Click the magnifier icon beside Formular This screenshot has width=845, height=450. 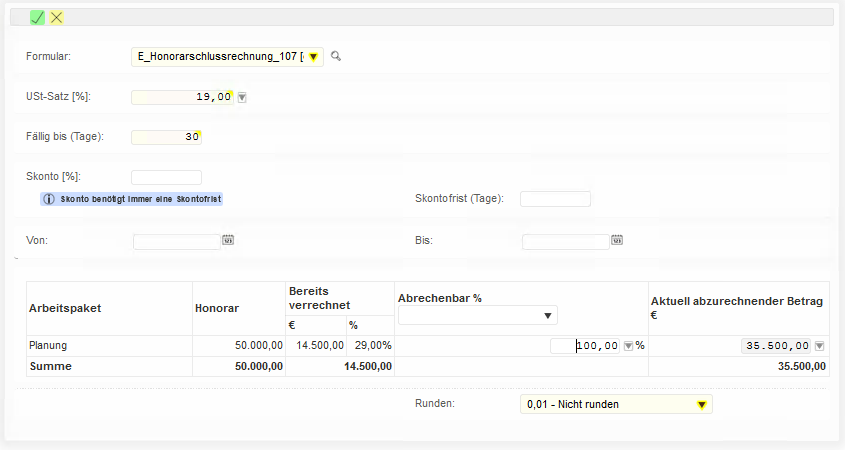tap(336, 57)
